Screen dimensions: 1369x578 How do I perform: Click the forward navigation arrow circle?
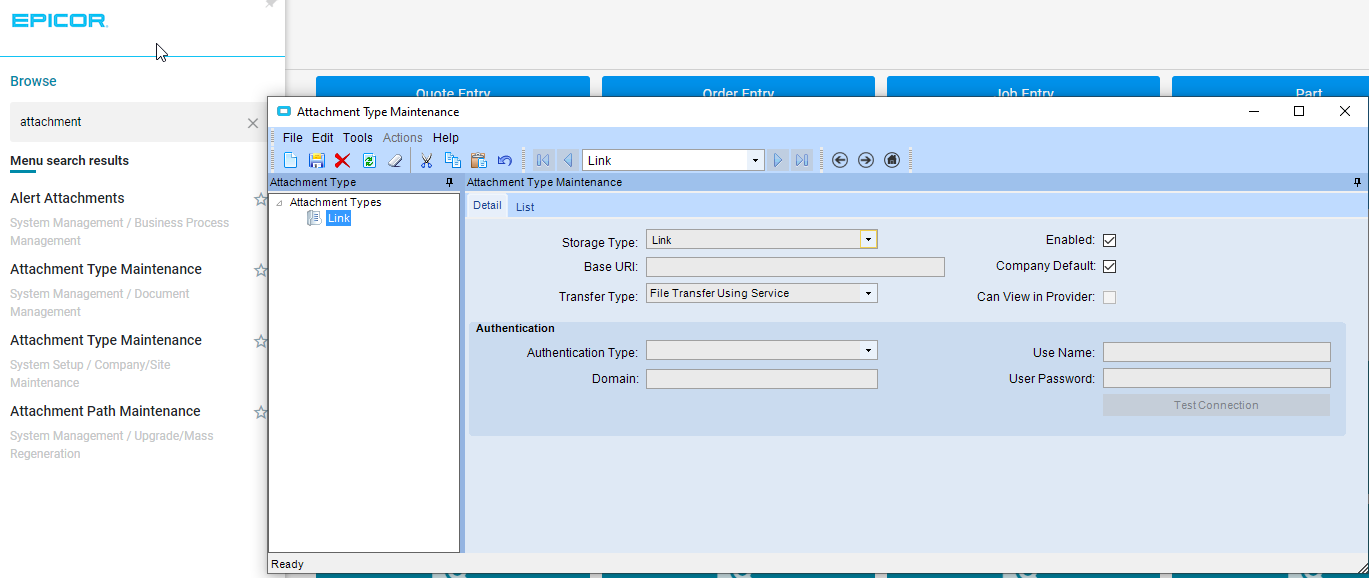866,160
